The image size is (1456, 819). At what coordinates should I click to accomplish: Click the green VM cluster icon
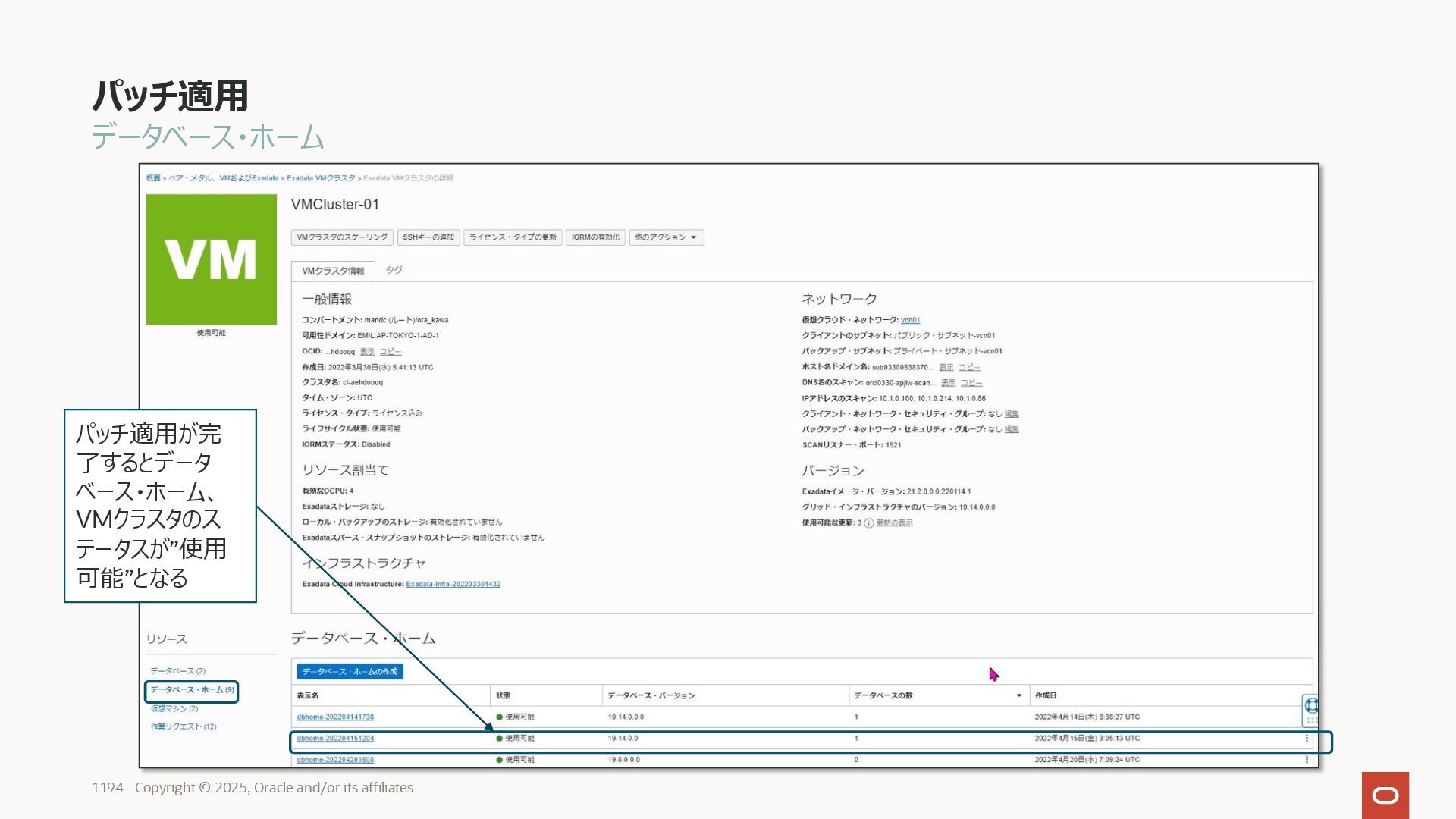tap(211, 259)
